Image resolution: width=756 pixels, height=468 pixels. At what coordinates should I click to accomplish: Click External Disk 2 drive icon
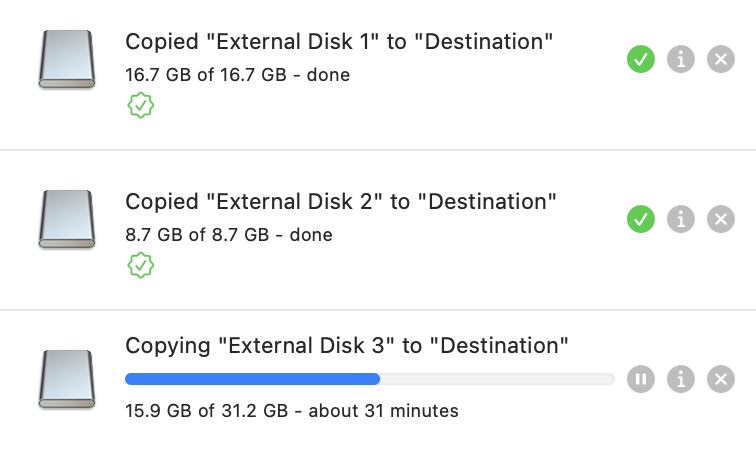click(67, 219)
